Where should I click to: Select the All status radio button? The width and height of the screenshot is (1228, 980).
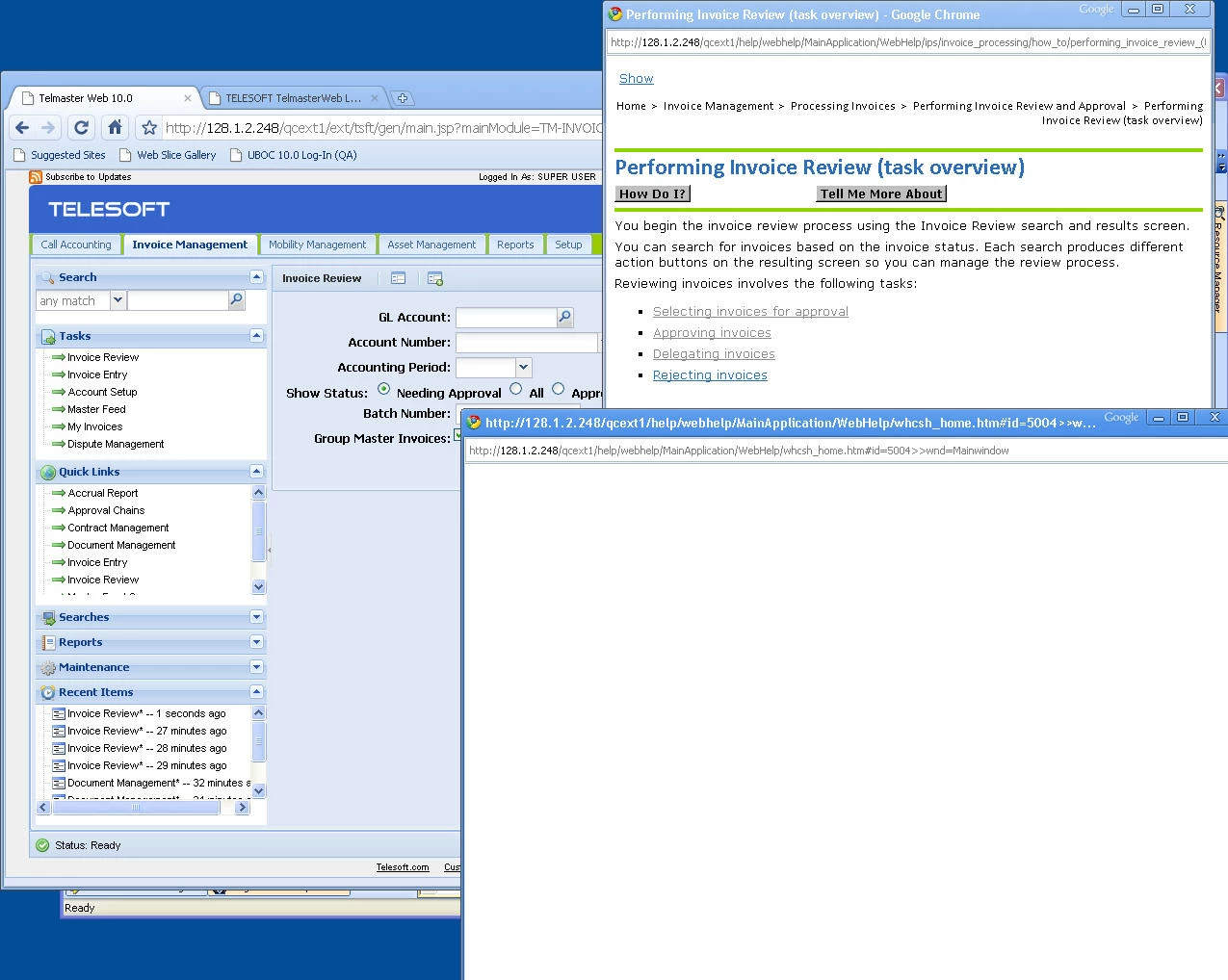click(x=516, y=389)
